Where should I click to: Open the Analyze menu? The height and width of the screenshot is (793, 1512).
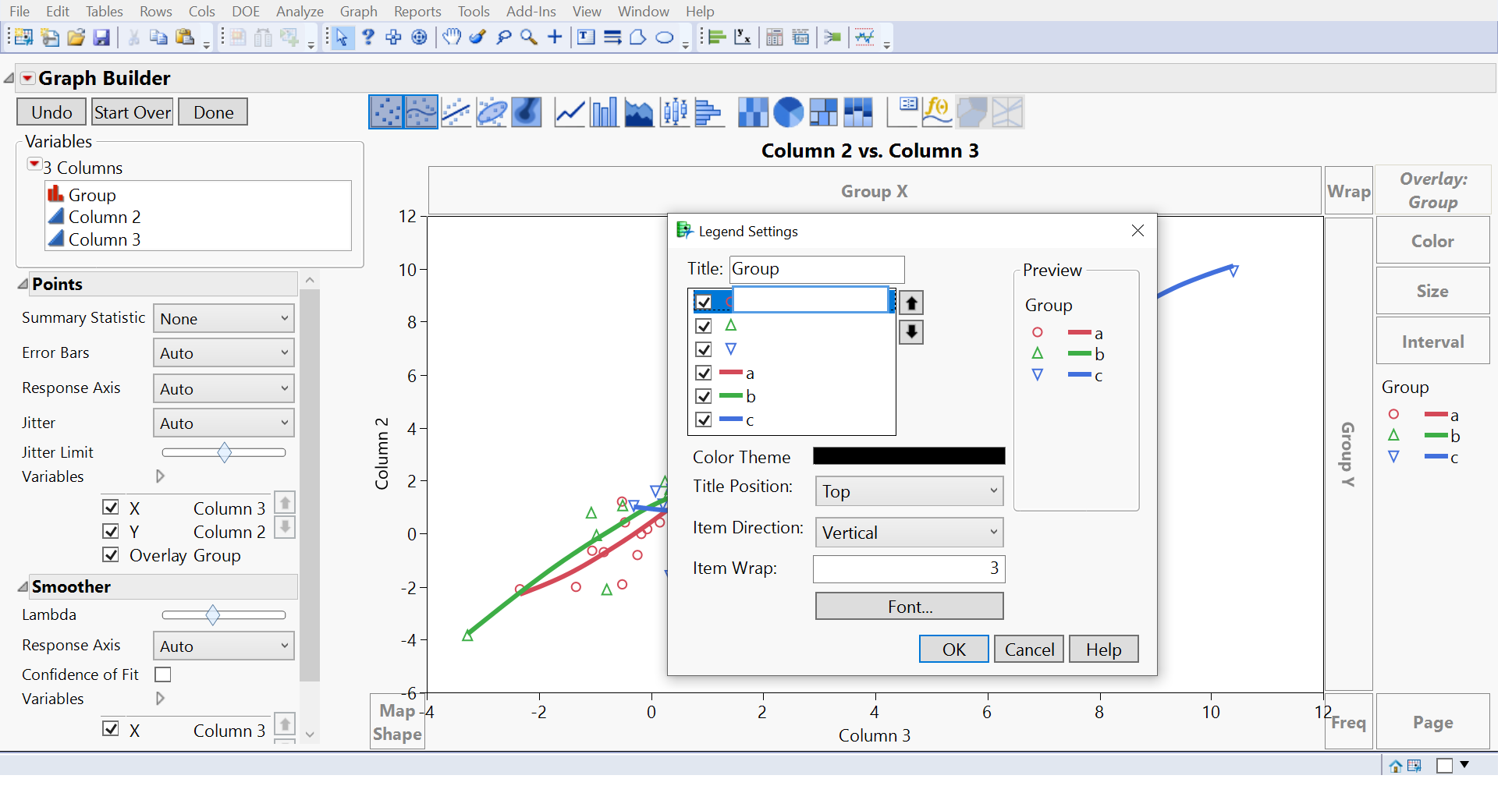pos(300,11)
